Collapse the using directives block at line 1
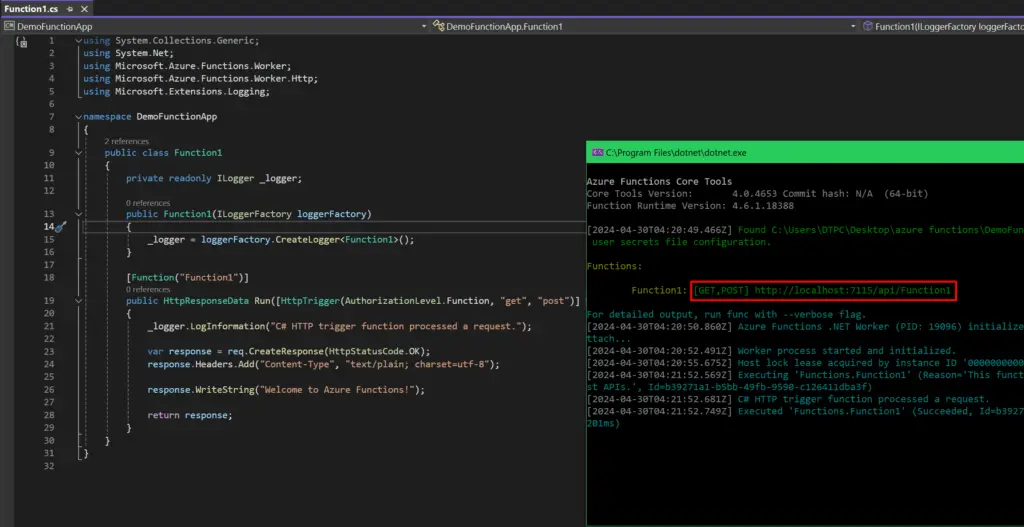 coord(78,41)
